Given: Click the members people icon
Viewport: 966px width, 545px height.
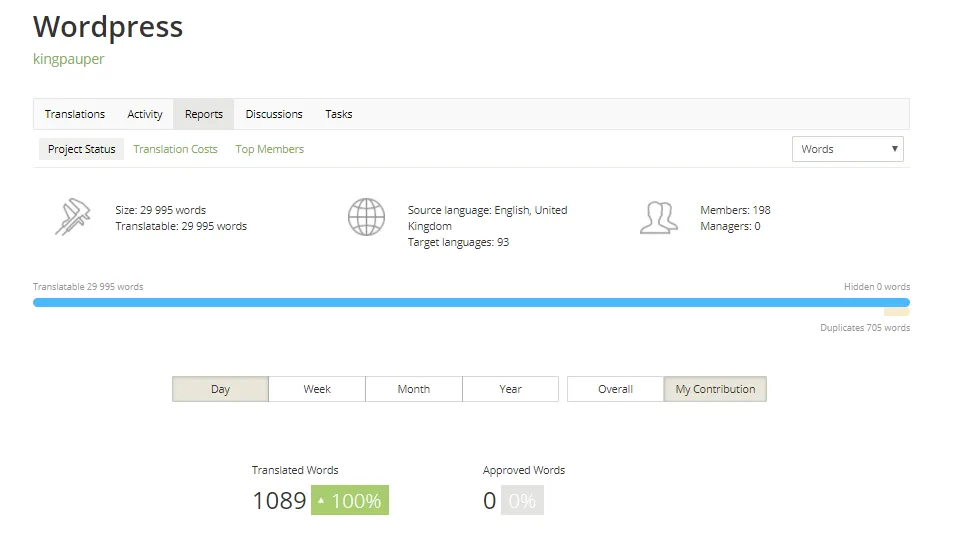Looking at the screenshot, I should tap(659, 217).
